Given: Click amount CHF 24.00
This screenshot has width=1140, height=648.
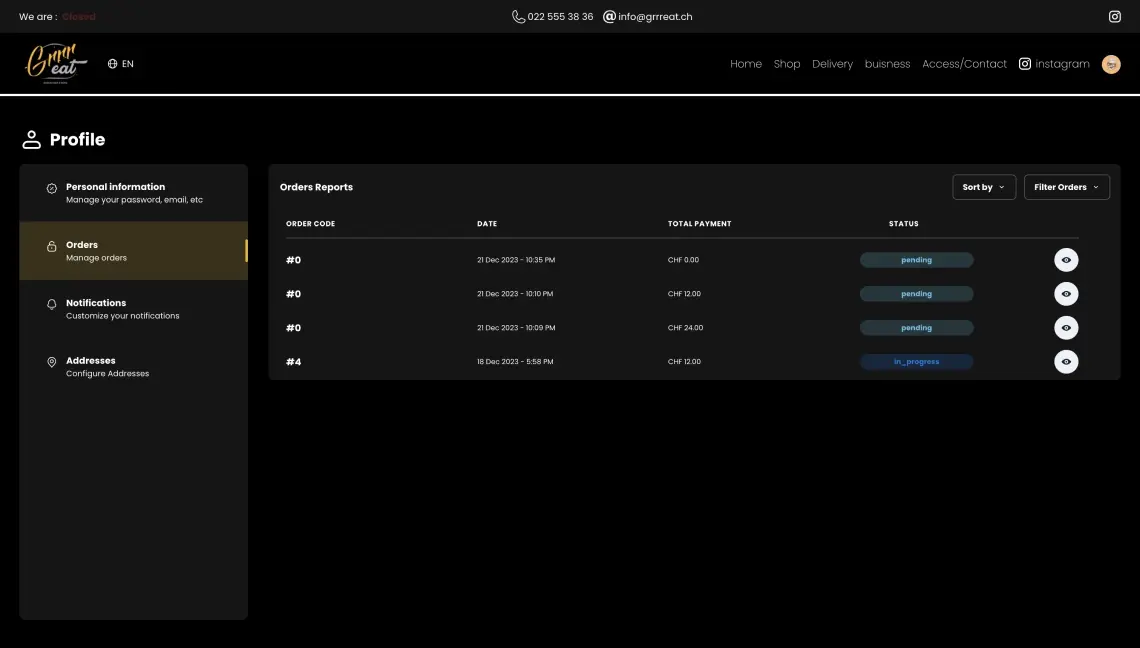Looking at the screenshot, I should pyautogui.click(x=686, y=328).
